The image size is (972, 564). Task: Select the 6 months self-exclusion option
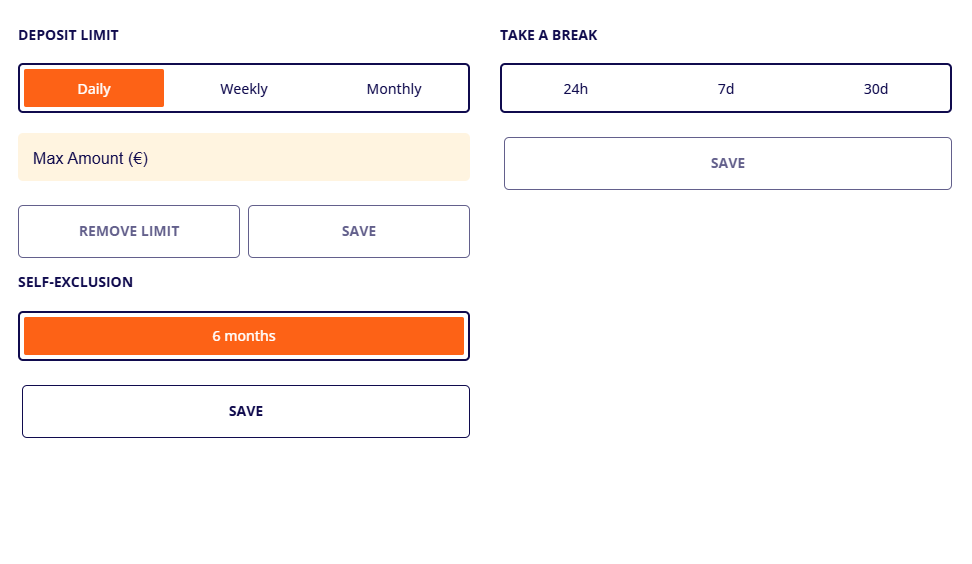click(244, 336)
